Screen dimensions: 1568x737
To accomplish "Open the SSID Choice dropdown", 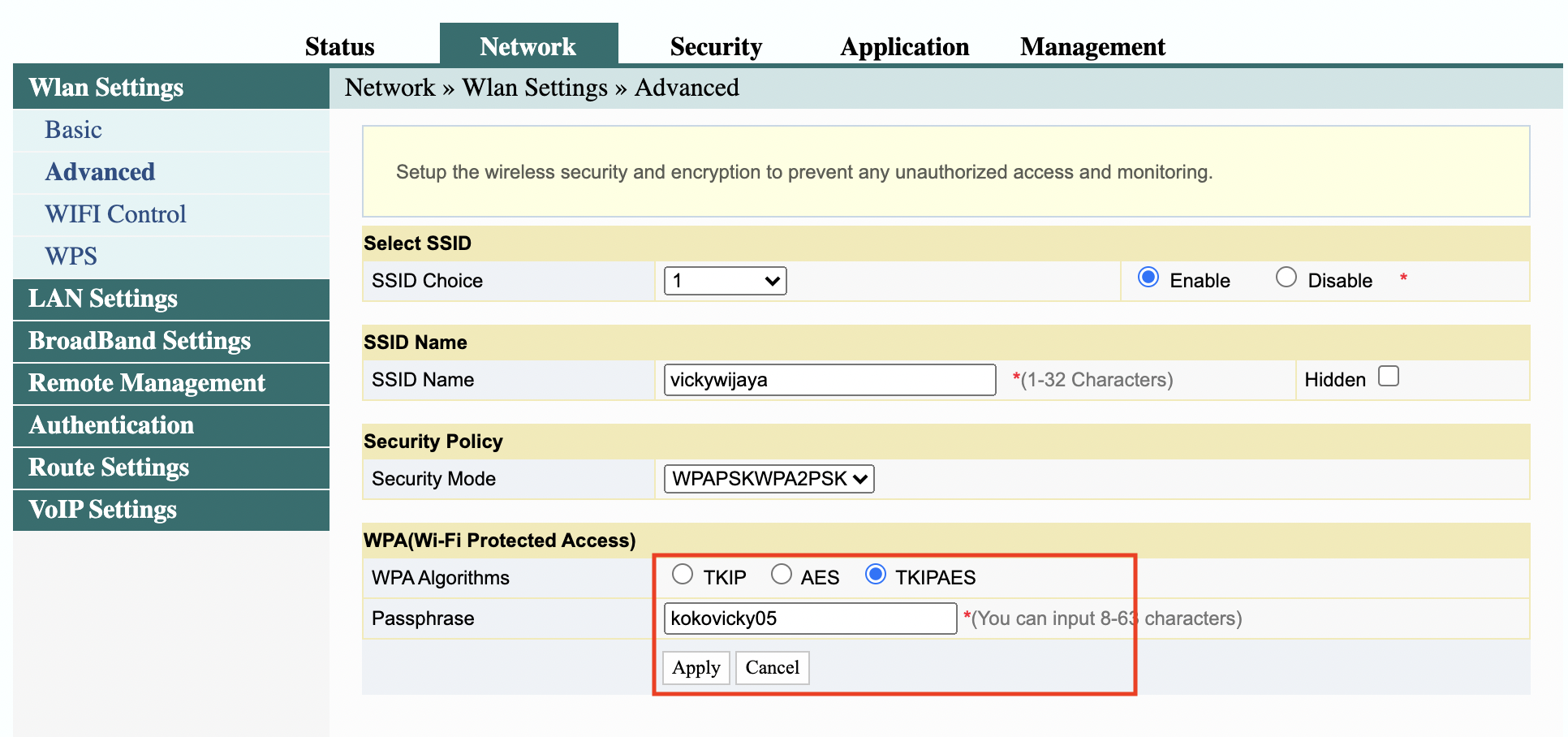I will 723,280.
